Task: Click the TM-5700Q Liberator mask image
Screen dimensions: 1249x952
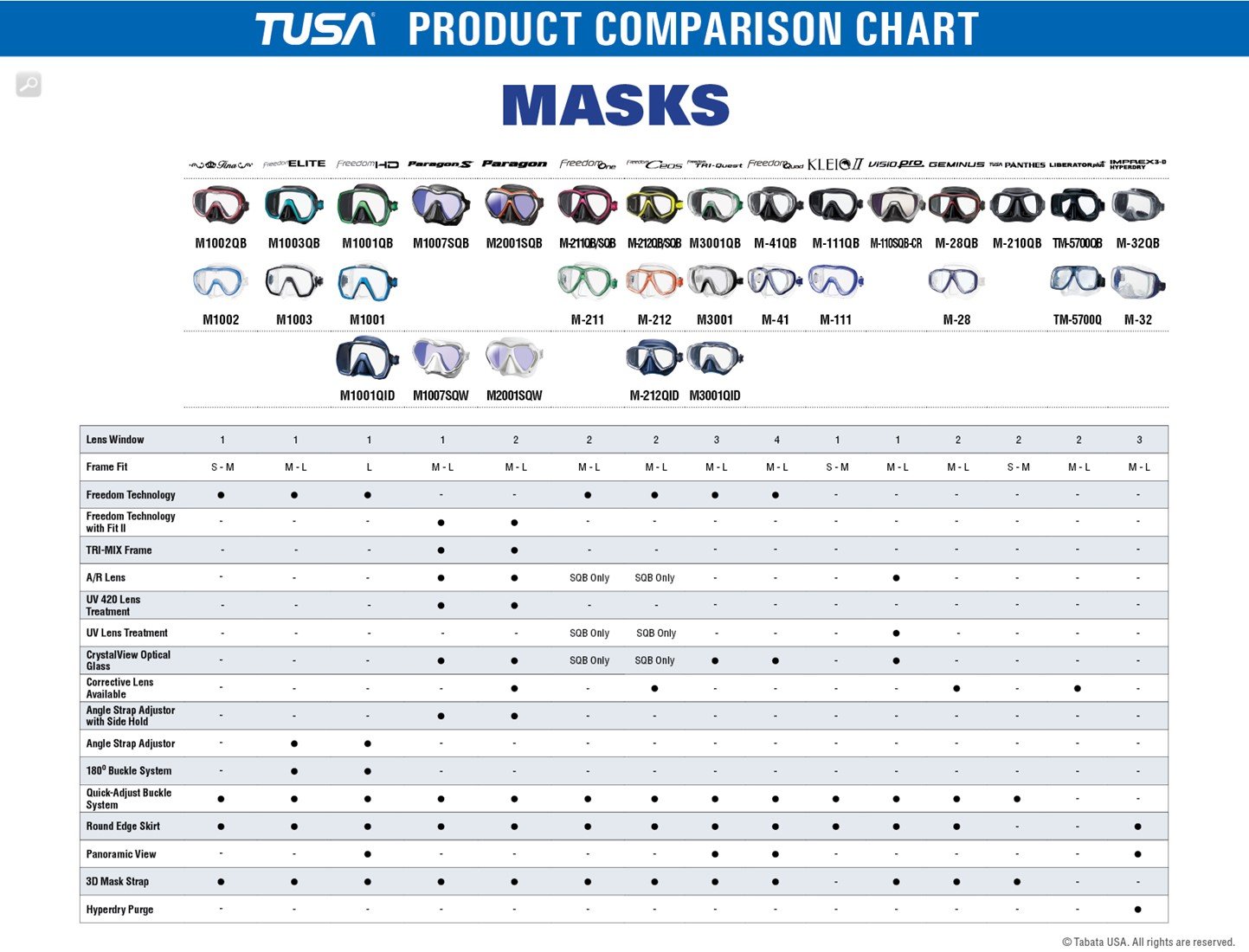Action: (1078, 281)
